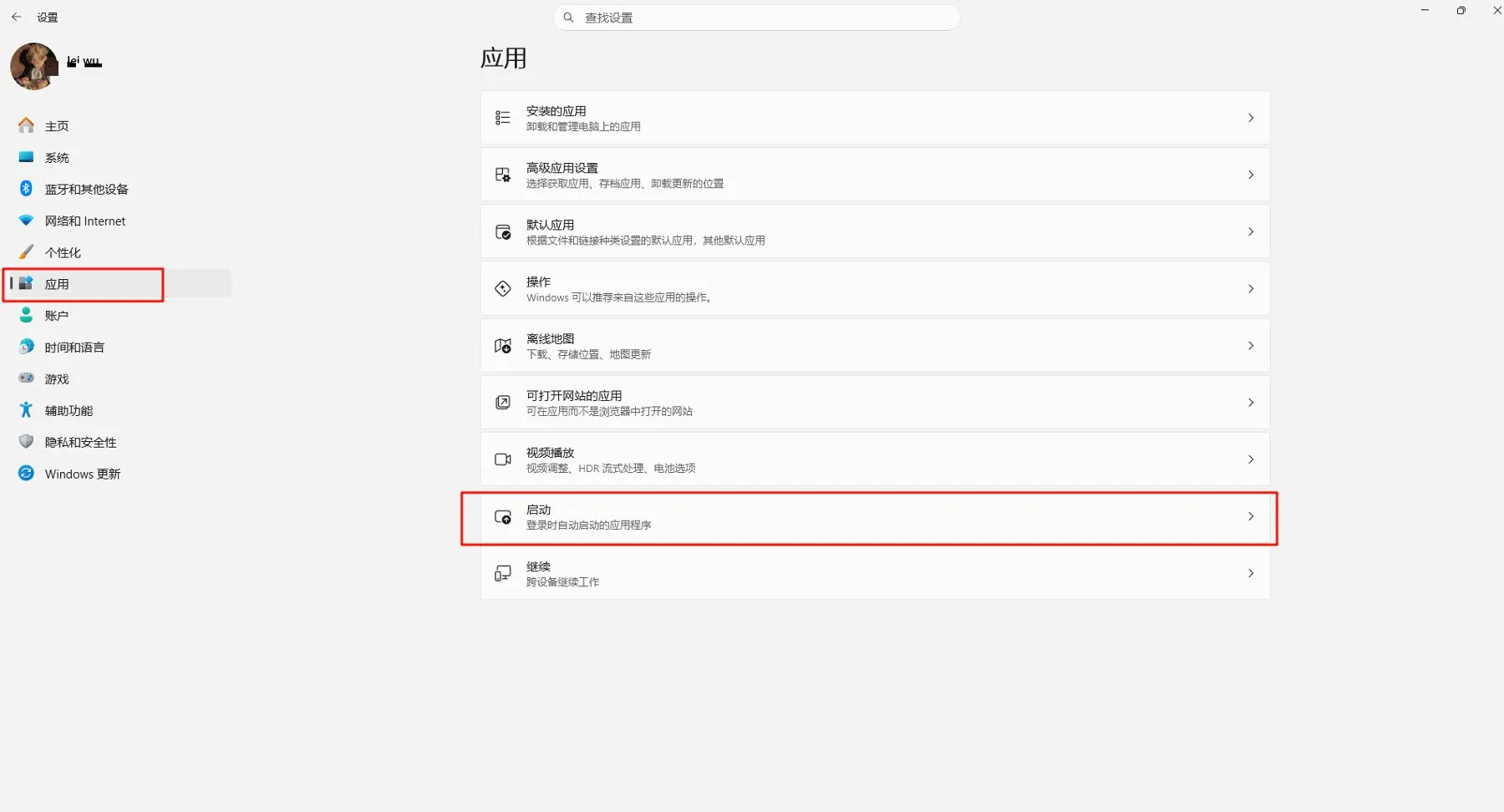Expand 默认应用 chevron

[x=1251, y=231]
